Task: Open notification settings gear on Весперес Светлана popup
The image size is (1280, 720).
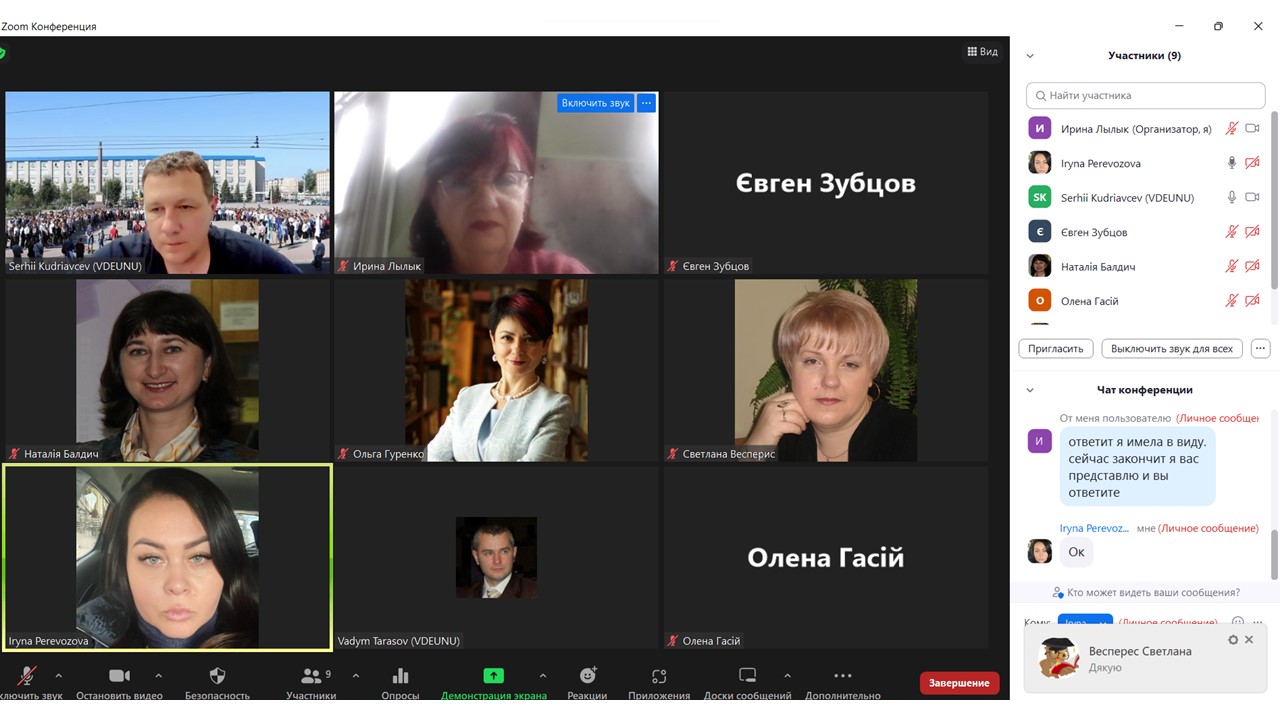Action: (1233, 640)
